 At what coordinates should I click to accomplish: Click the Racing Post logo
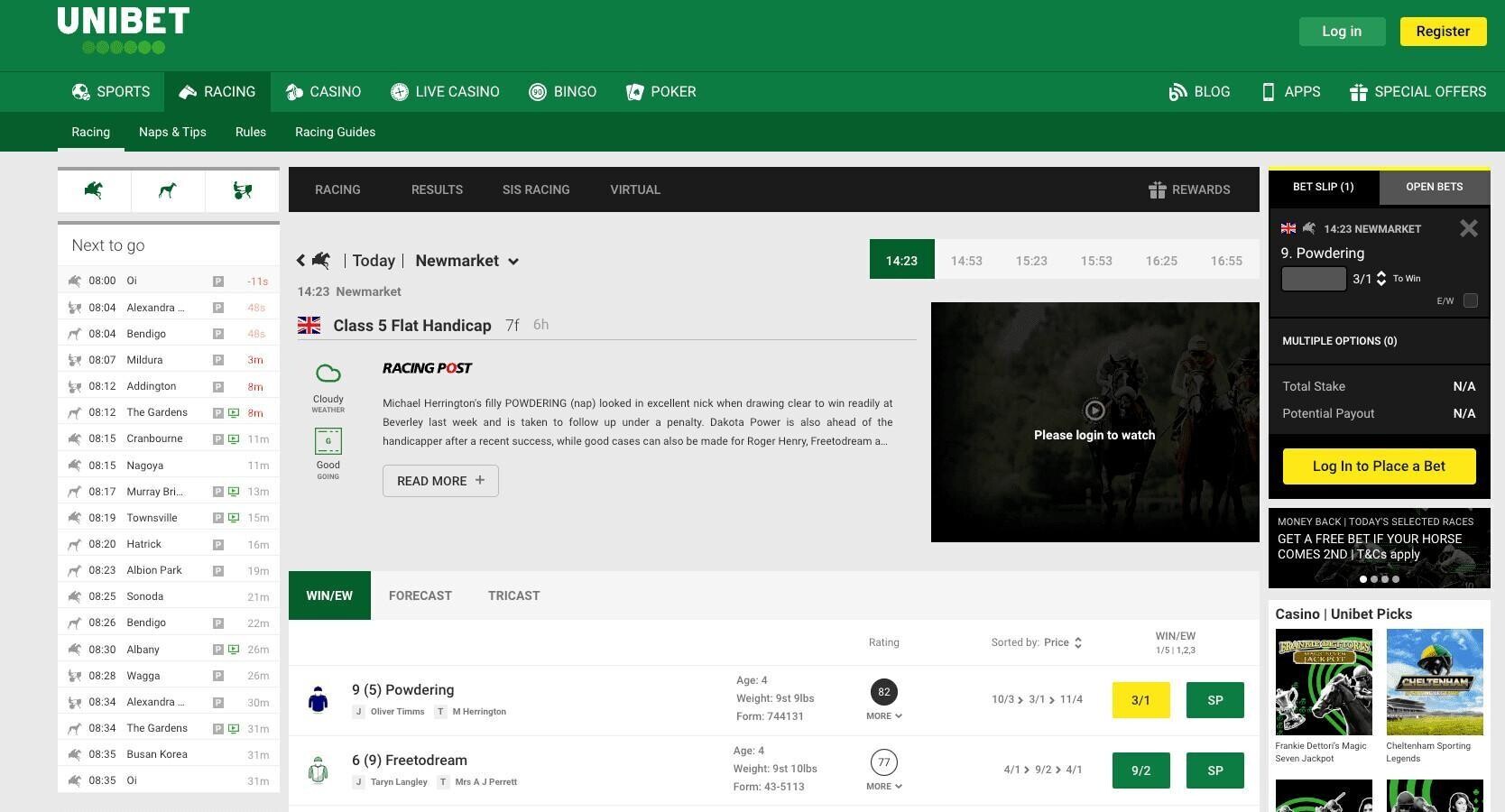tap(427, 368)
